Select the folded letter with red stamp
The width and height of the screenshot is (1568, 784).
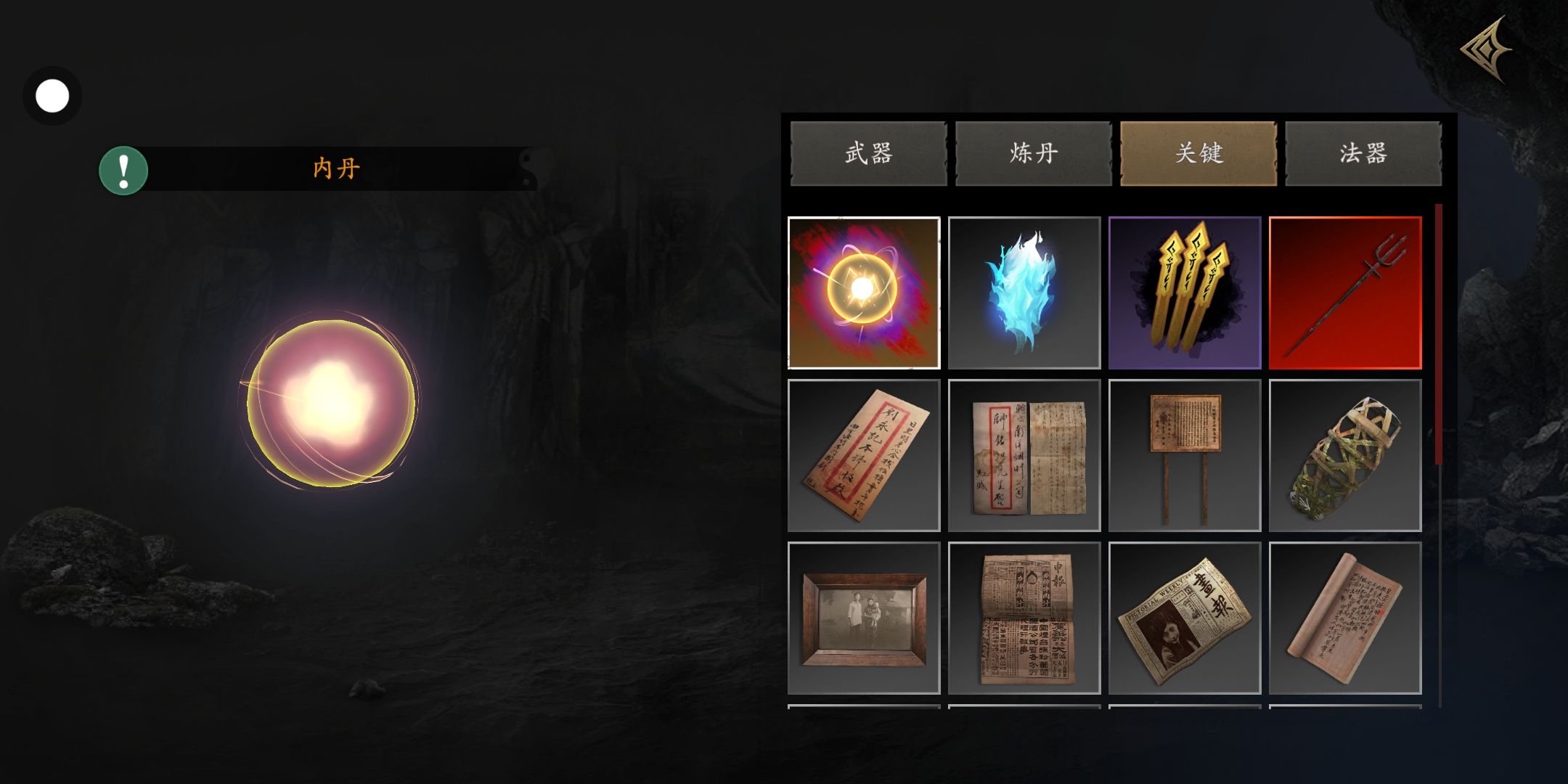coord(1024,455)
